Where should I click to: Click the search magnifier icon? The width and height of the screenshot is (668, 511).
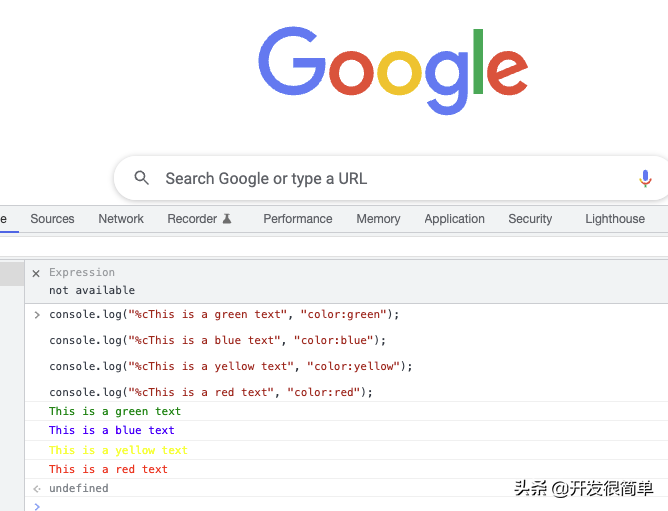click(x=141, y=178)
